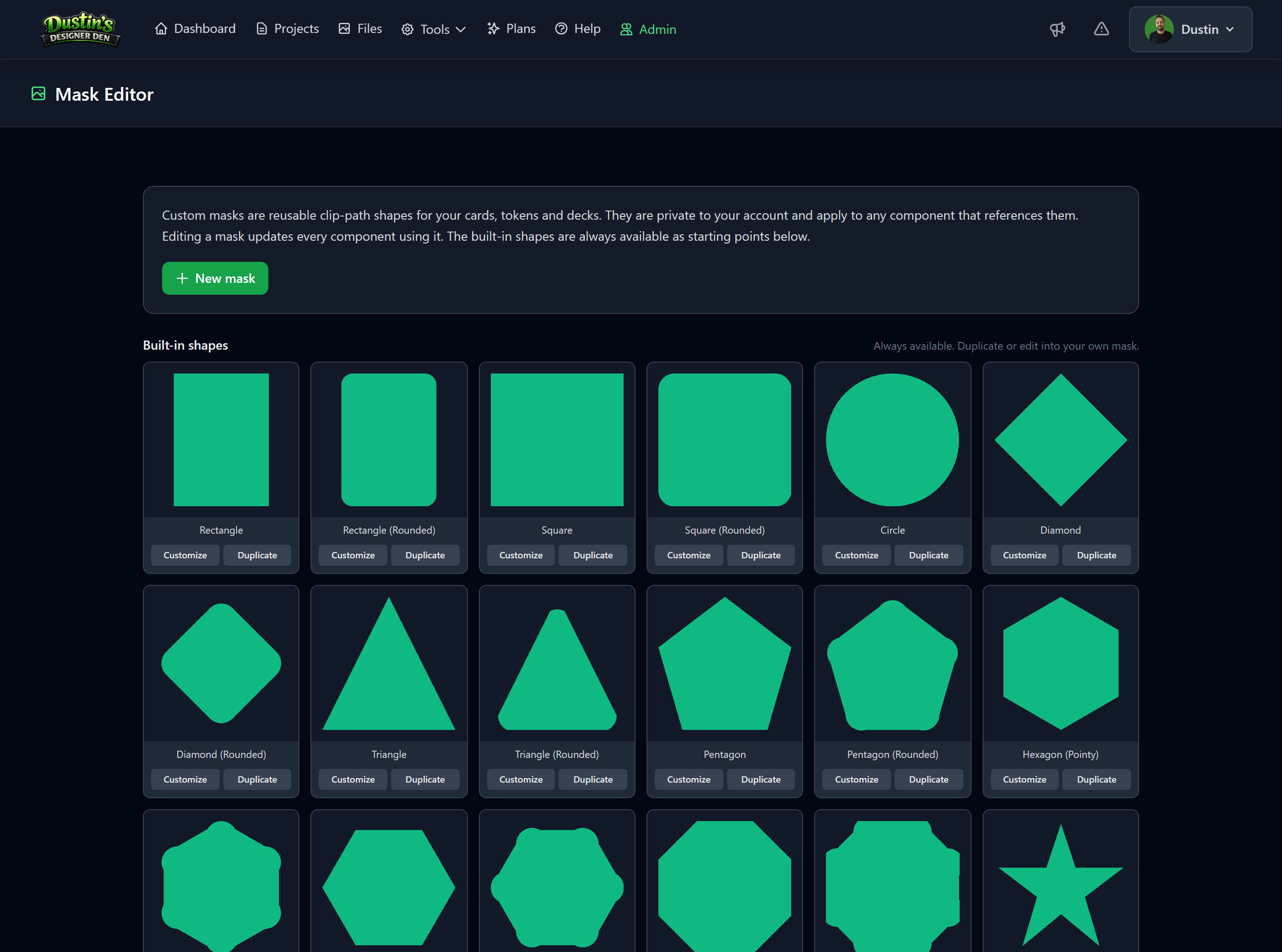Open the Help nav item
Viewport: 1282px width, 952px height.
click(578, 29)
